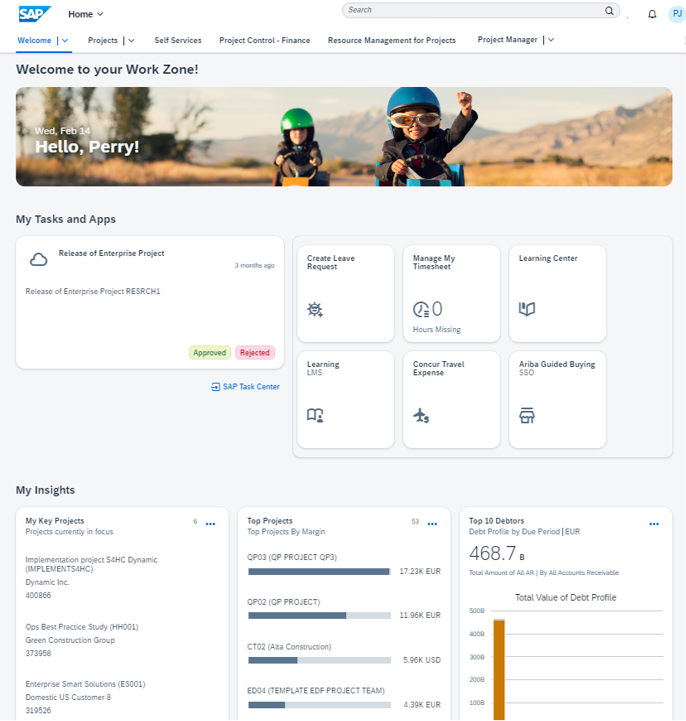Click the '17.23K EUR' value
Screen dimensions: 686x721
tap(420, 572)
